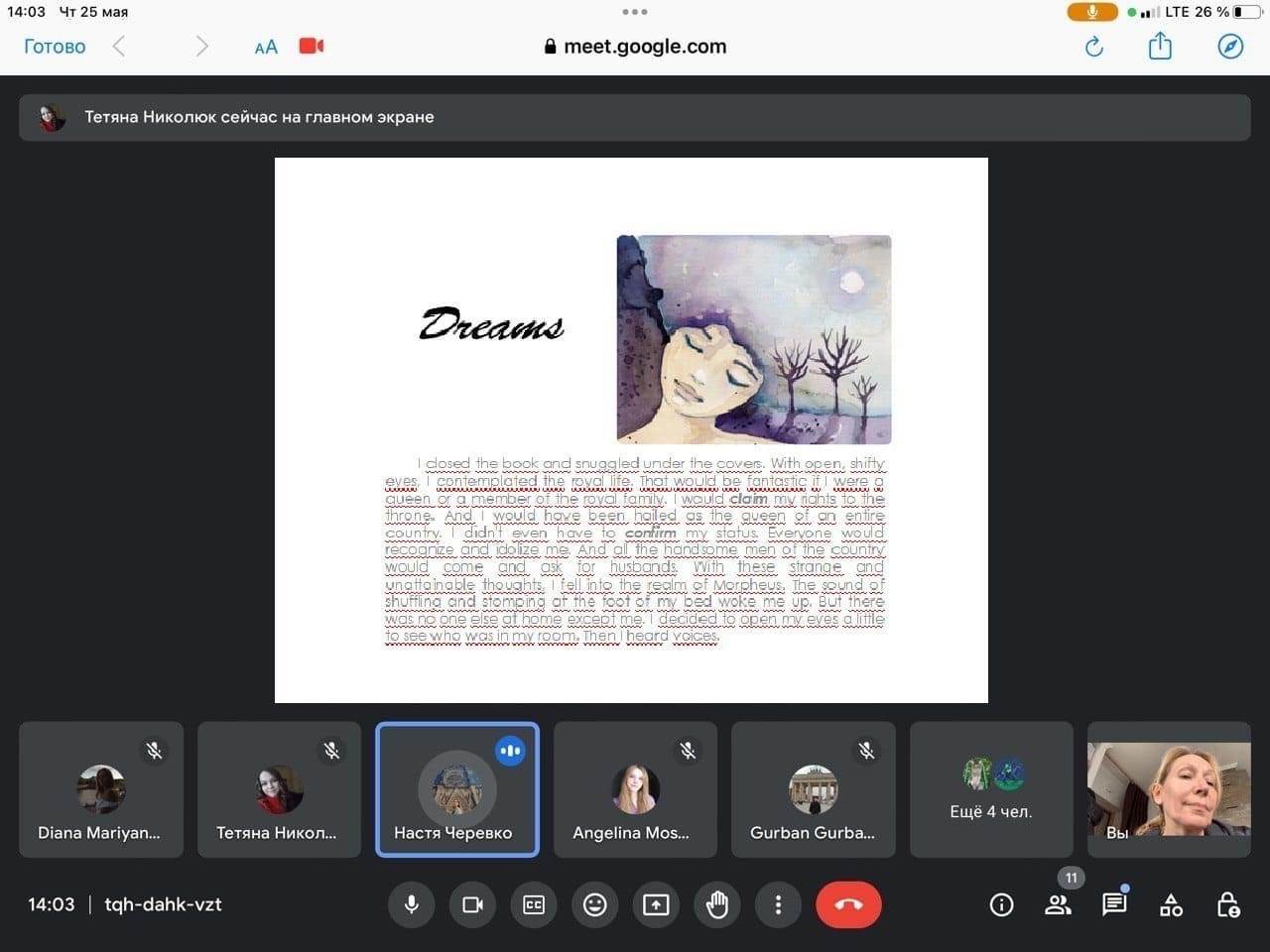Tap the Тетяна Николюк main screen banner
Screen dimensions: 1270x952
pos(635,117)
